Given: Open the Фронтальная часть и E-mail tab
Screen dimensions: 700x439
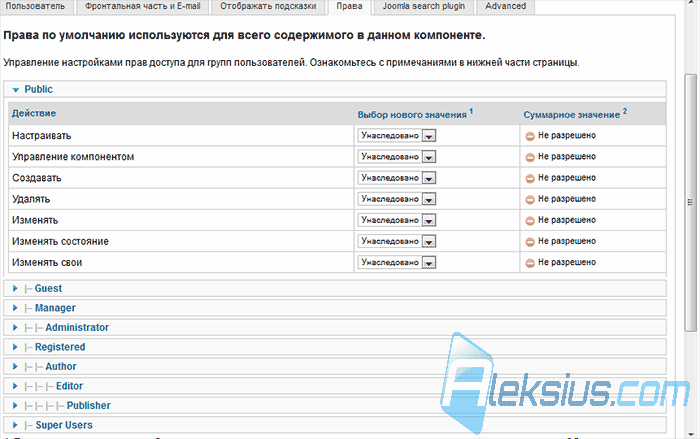Looking at the screenshot, I should point(142,7).
